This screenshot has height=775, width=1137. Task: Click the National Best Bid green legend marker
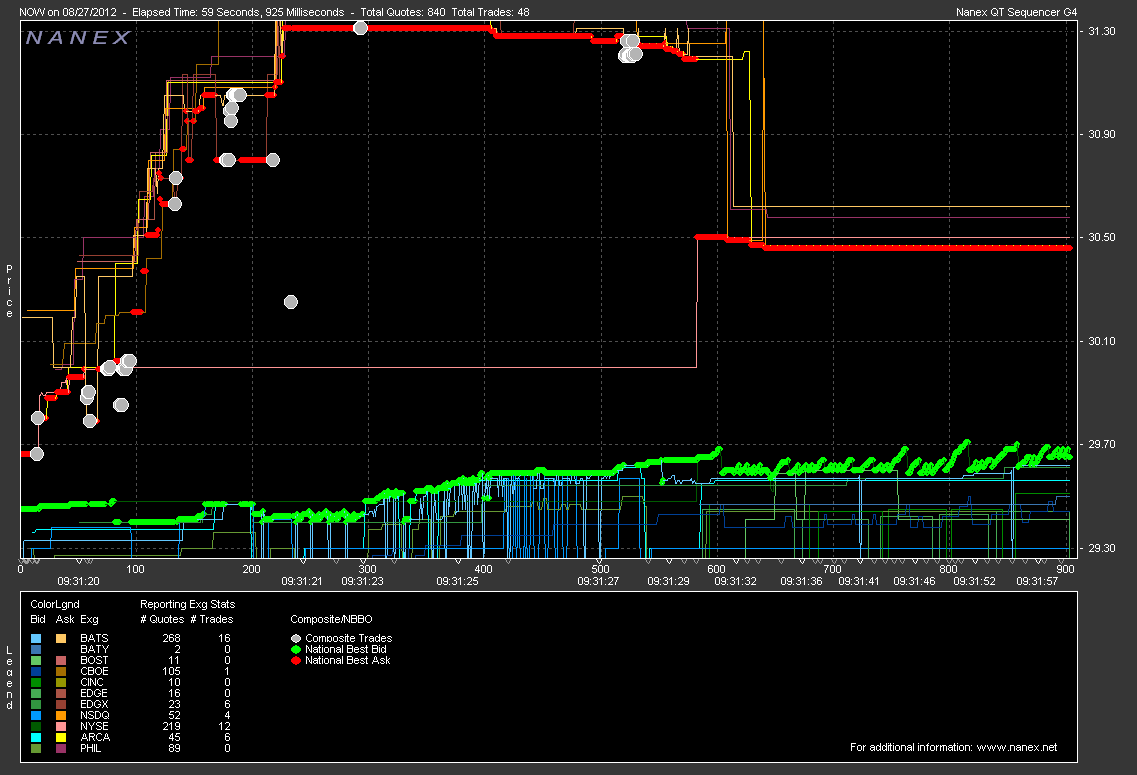coord(296,650)
